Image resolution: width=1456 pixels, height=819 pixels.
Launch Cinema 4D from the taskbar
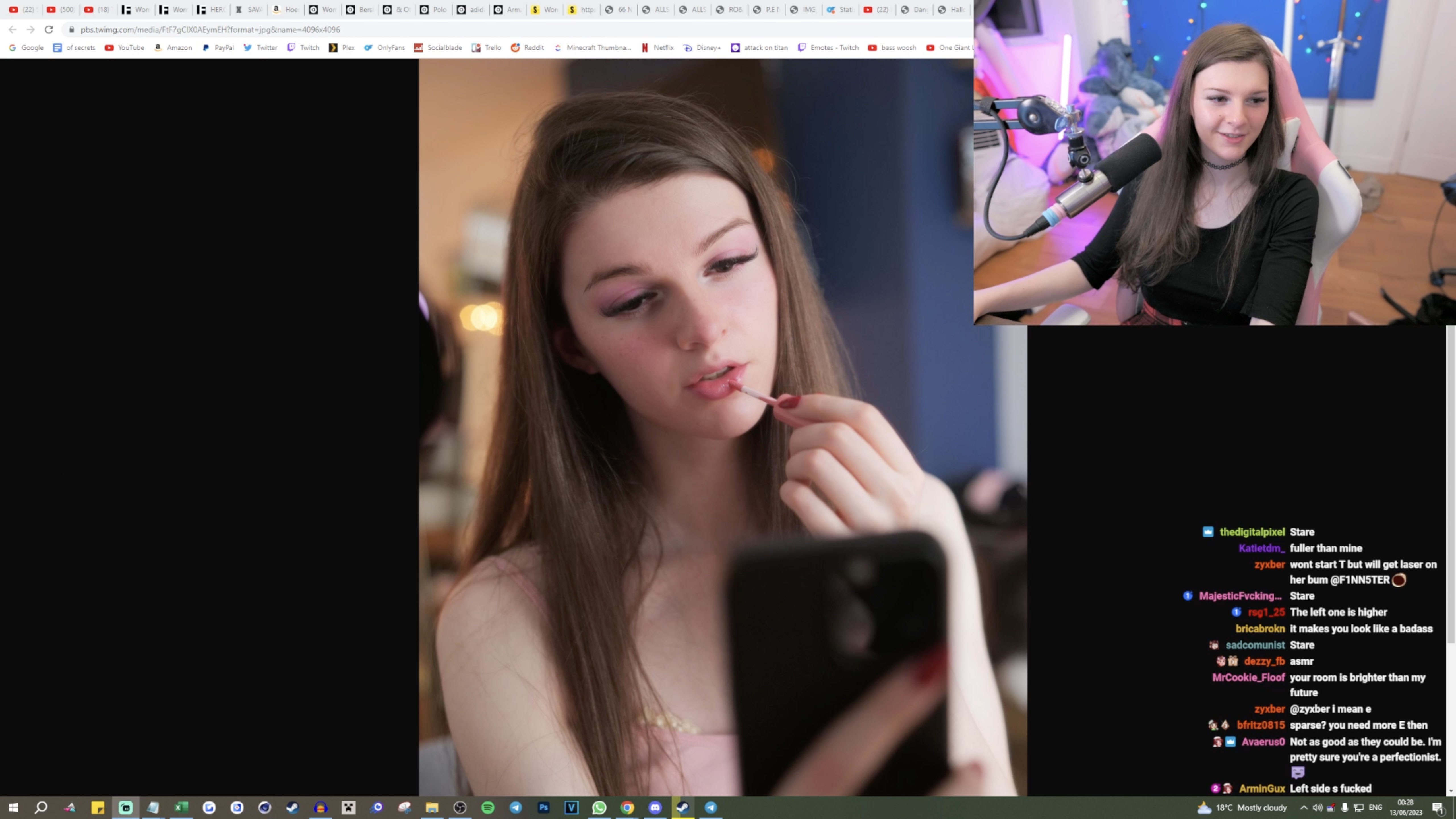[264, 807]
